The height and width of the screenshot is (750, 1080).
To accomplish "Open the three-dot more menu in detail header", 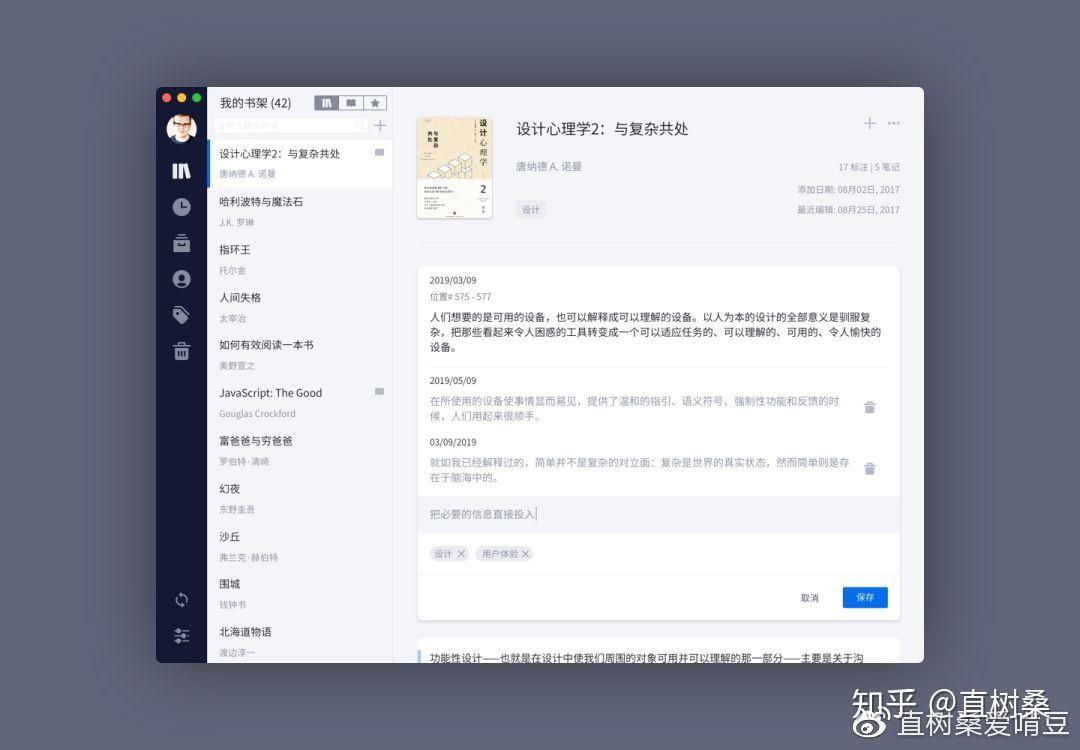I will click(x=894, y=123).
